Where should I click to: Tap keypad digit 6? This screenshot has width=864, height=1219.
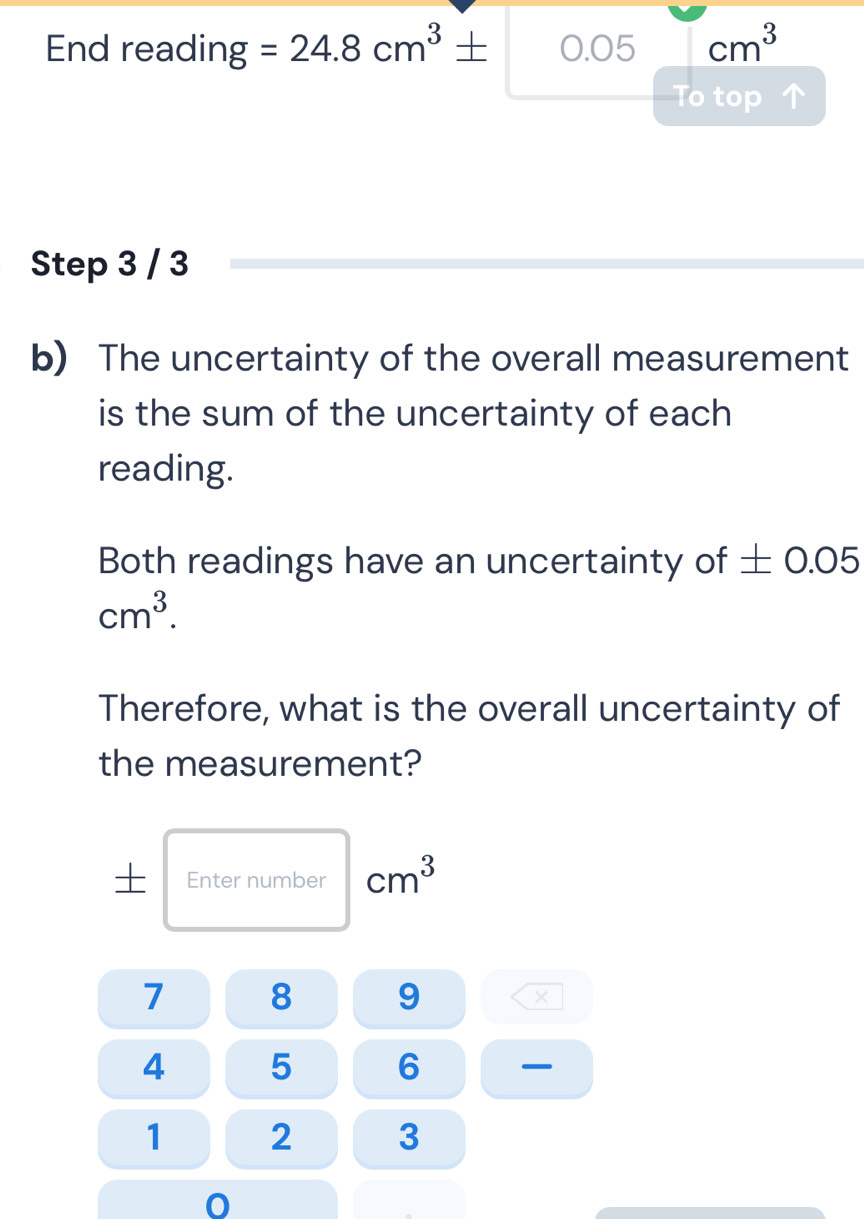pos(408,1067)
